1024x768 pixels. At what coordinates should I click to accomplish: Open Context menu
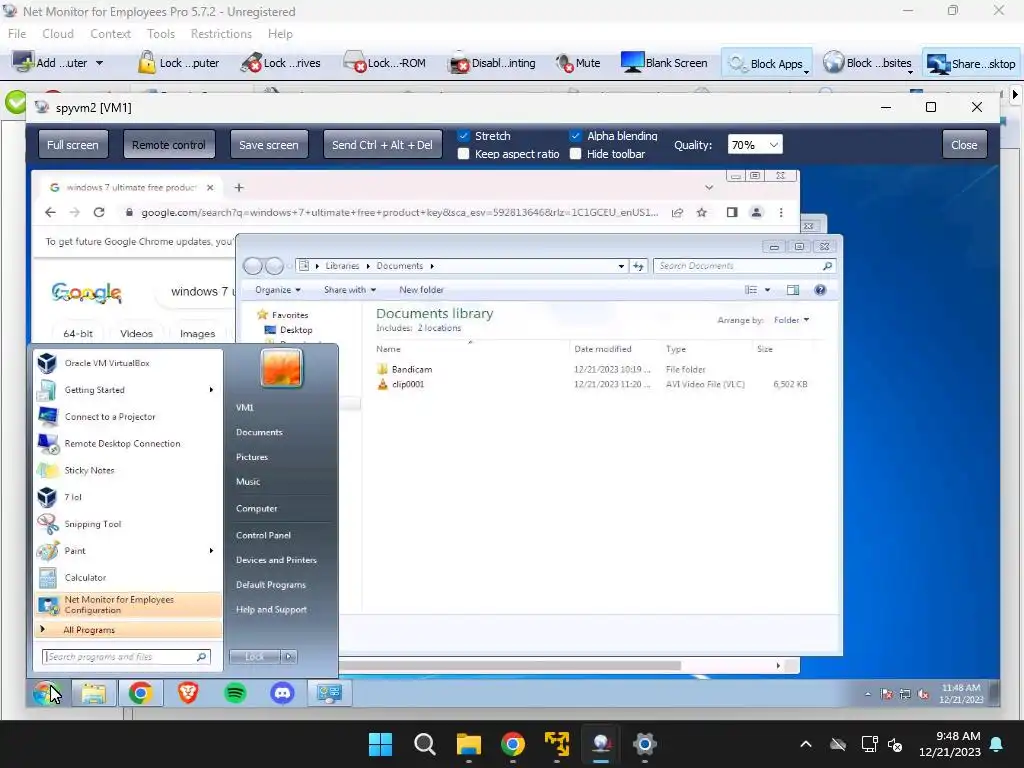point(110,33)
